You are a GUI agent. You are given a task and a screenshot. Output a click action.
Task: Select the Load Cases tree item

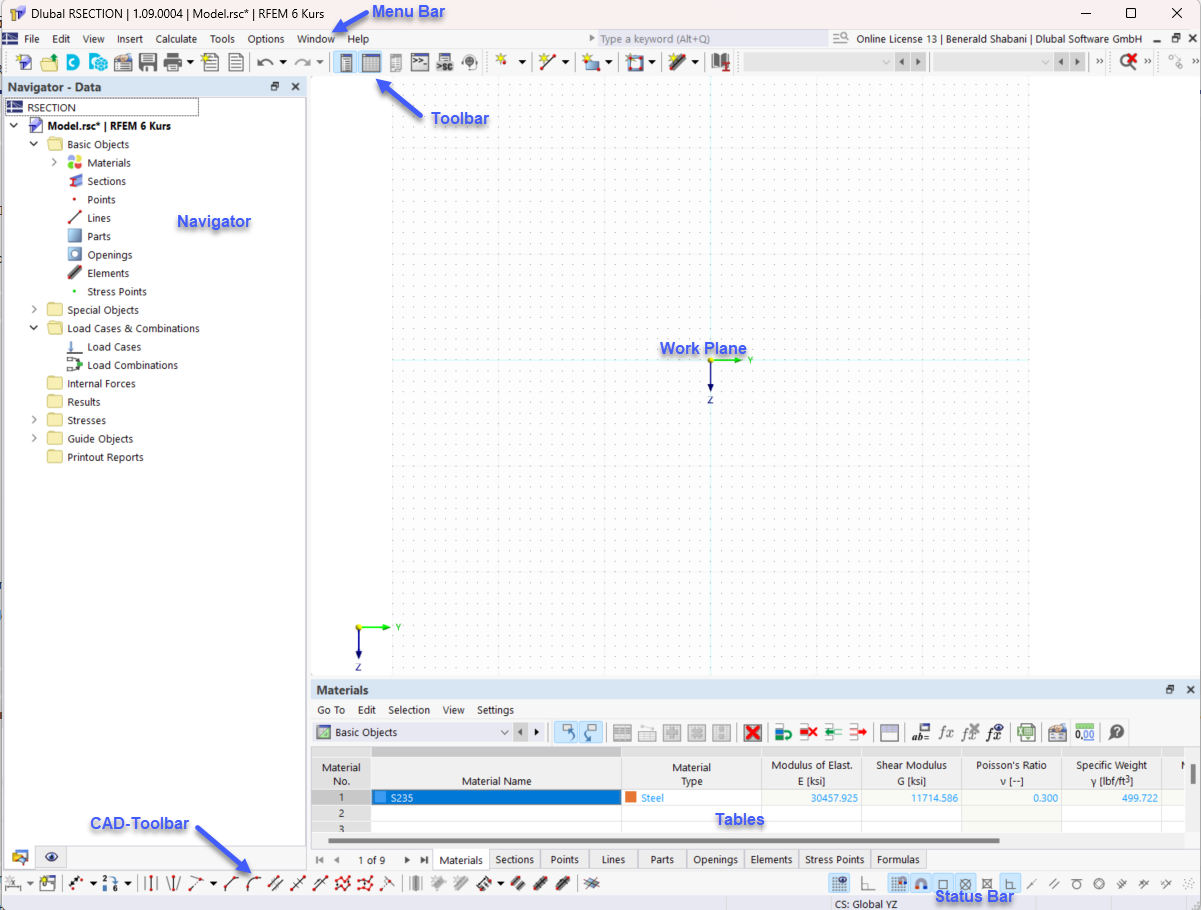[x=114, y=347]
